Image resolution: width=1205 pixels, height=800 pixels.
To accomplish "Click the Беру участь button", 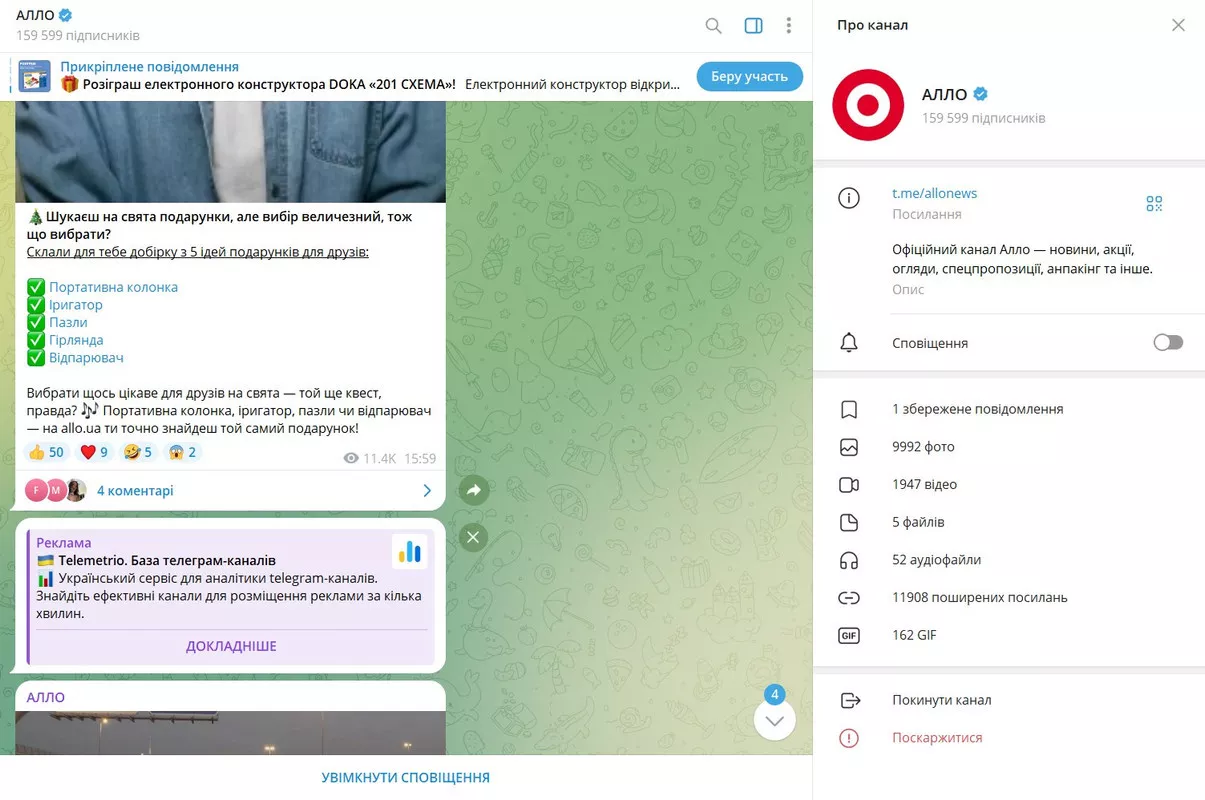I will click(749, 76).
